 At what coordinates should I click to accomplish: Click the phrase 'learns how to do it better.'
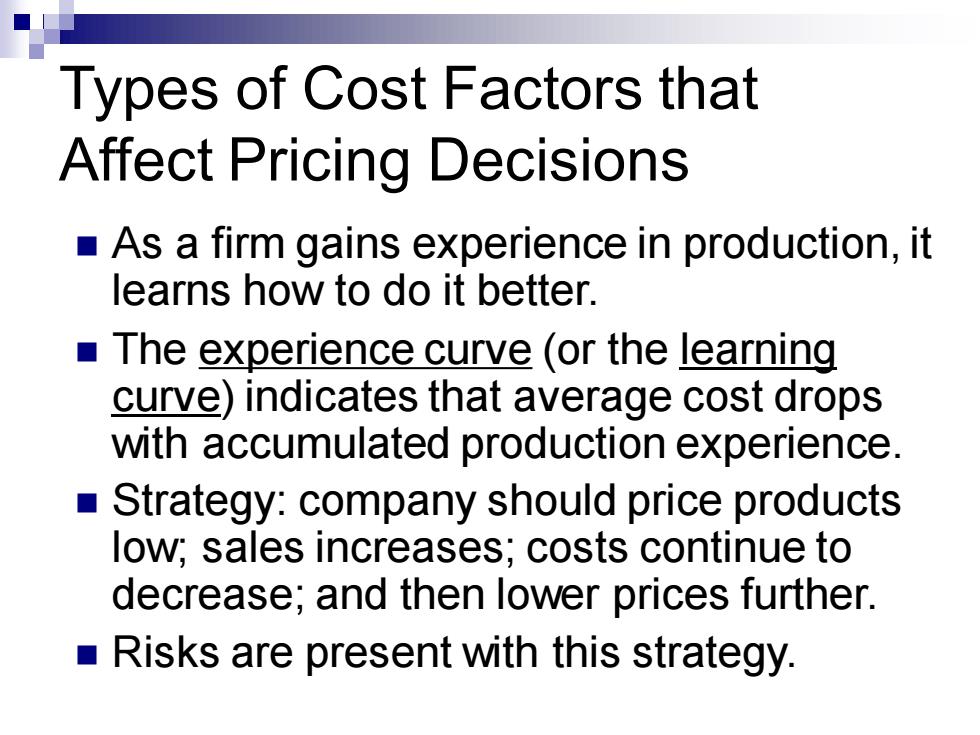pyautogui.click(x=354, y=291)
